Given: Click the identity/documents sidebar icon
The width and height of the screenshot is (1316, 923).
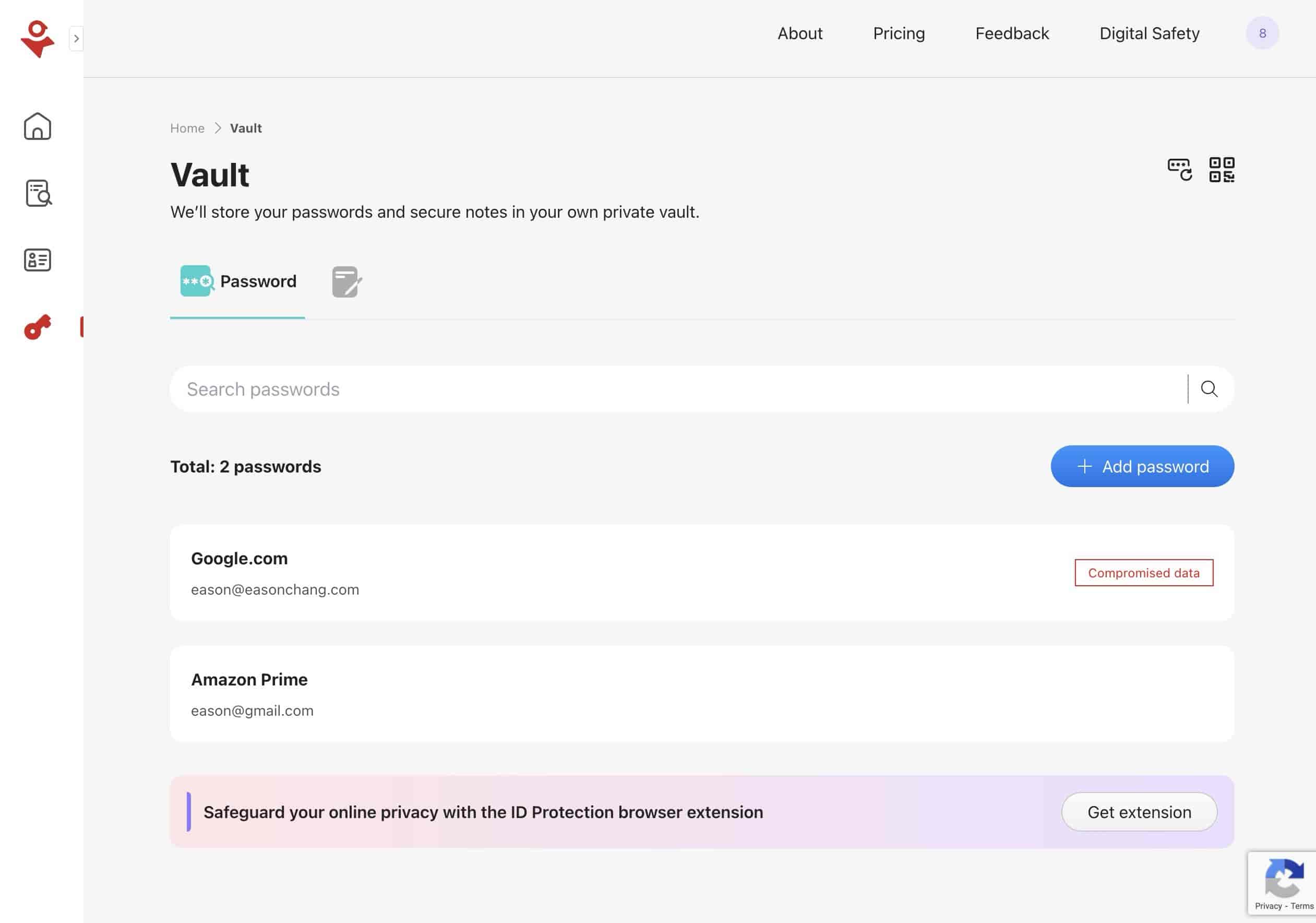Looking at the screenshot, I should [x=37, y=259].
